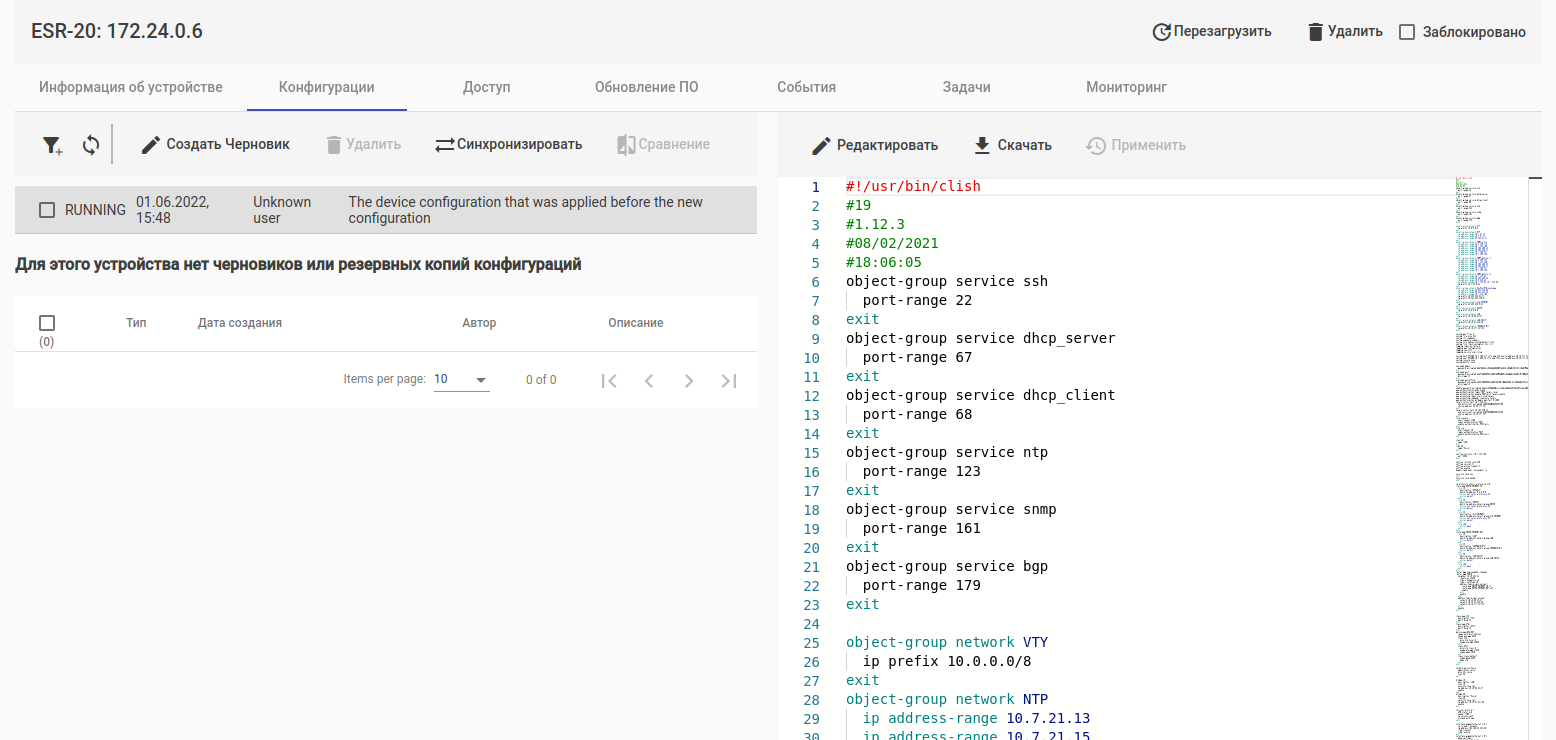Check the select-all checkbox in table header
Screen dimensions: 1556x740
47,323
